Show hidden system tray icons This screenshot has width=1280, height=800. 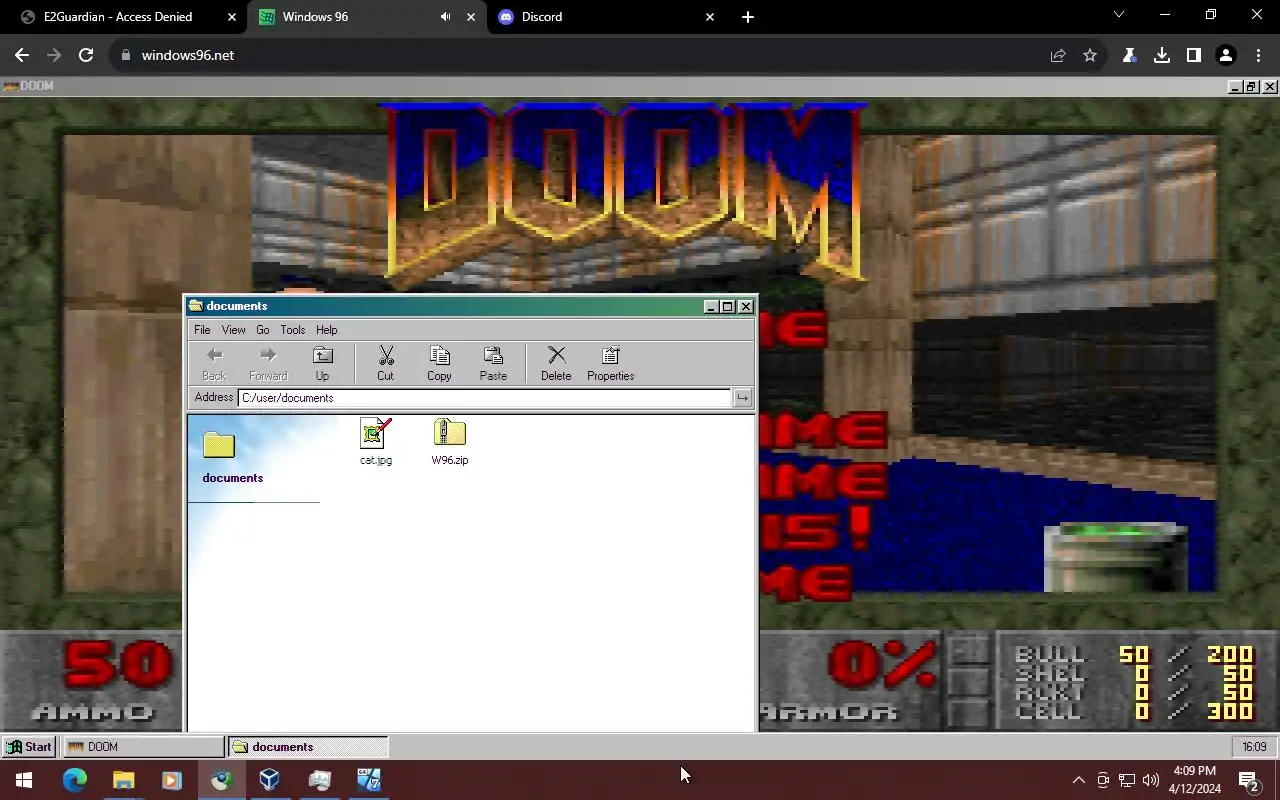[x=1078, y=780]
